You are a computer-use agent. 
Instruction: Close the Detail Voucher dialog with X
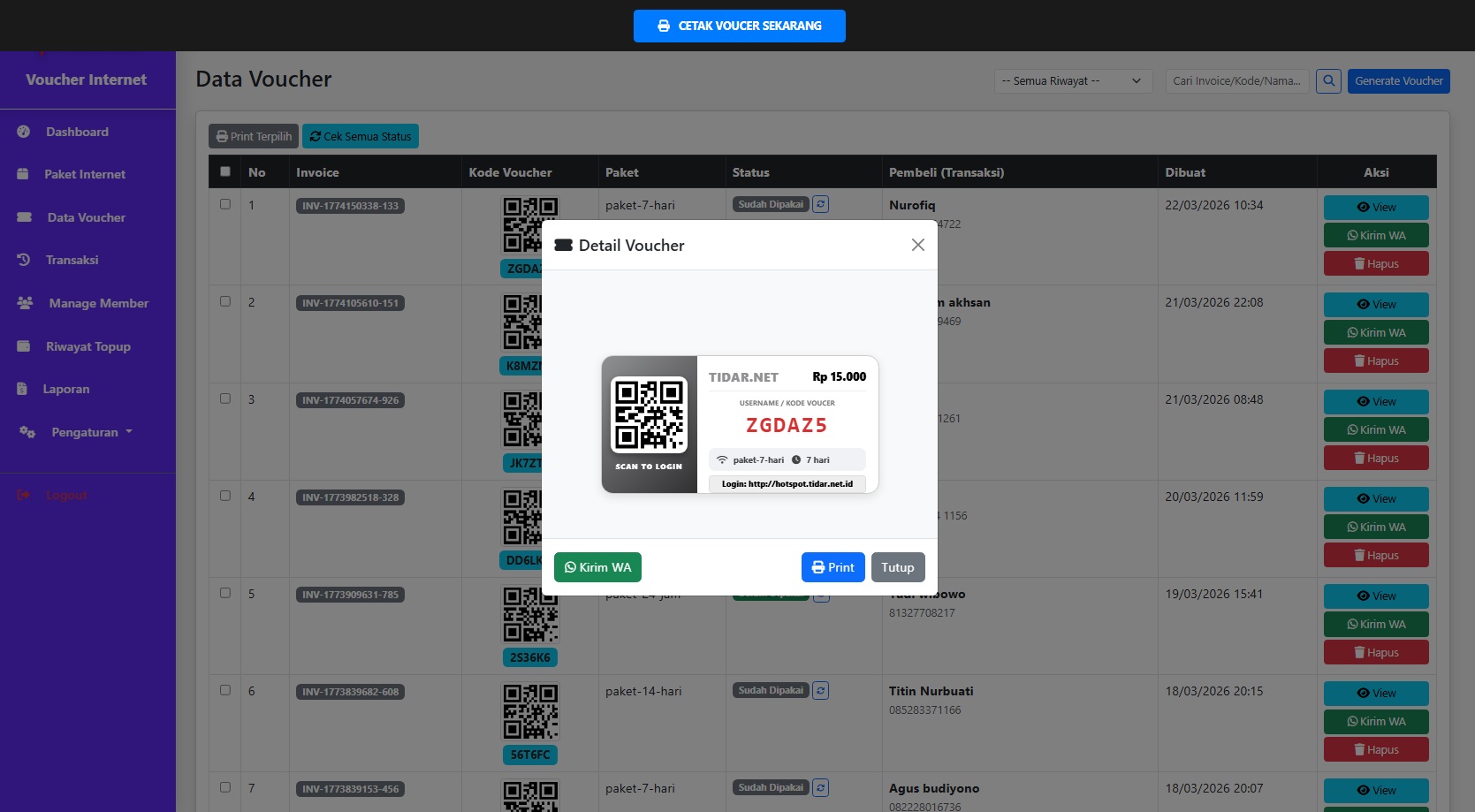coord(918,245)
